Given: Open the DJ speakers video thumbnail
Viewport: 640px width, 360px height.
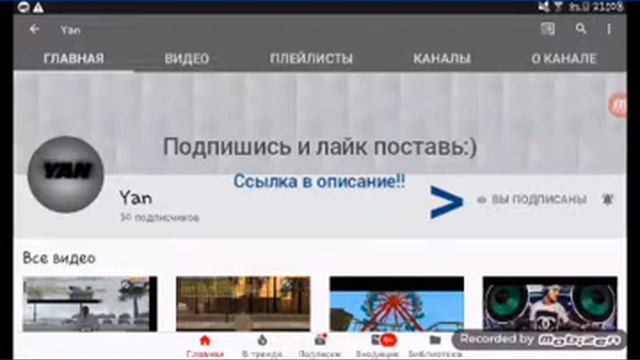Looking at the screenshot, I should [550, 304].
